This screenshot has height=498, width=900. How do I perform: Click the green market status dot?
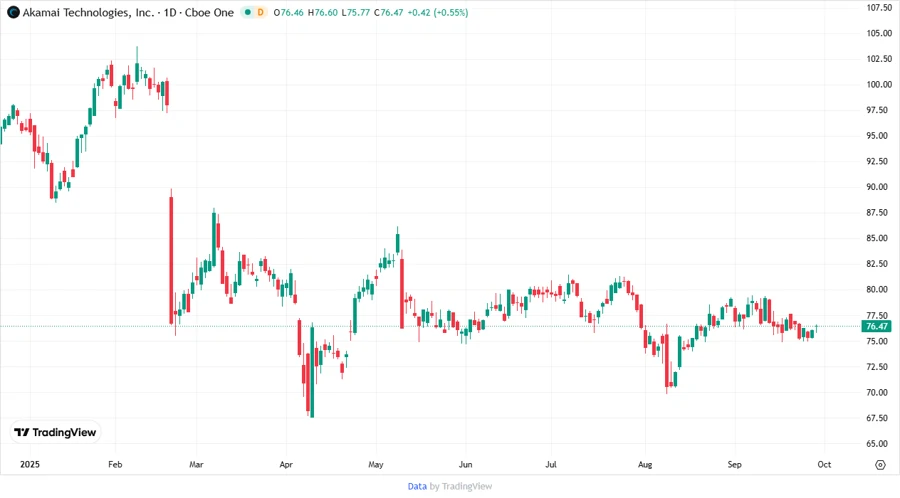(x=248, y=12)
